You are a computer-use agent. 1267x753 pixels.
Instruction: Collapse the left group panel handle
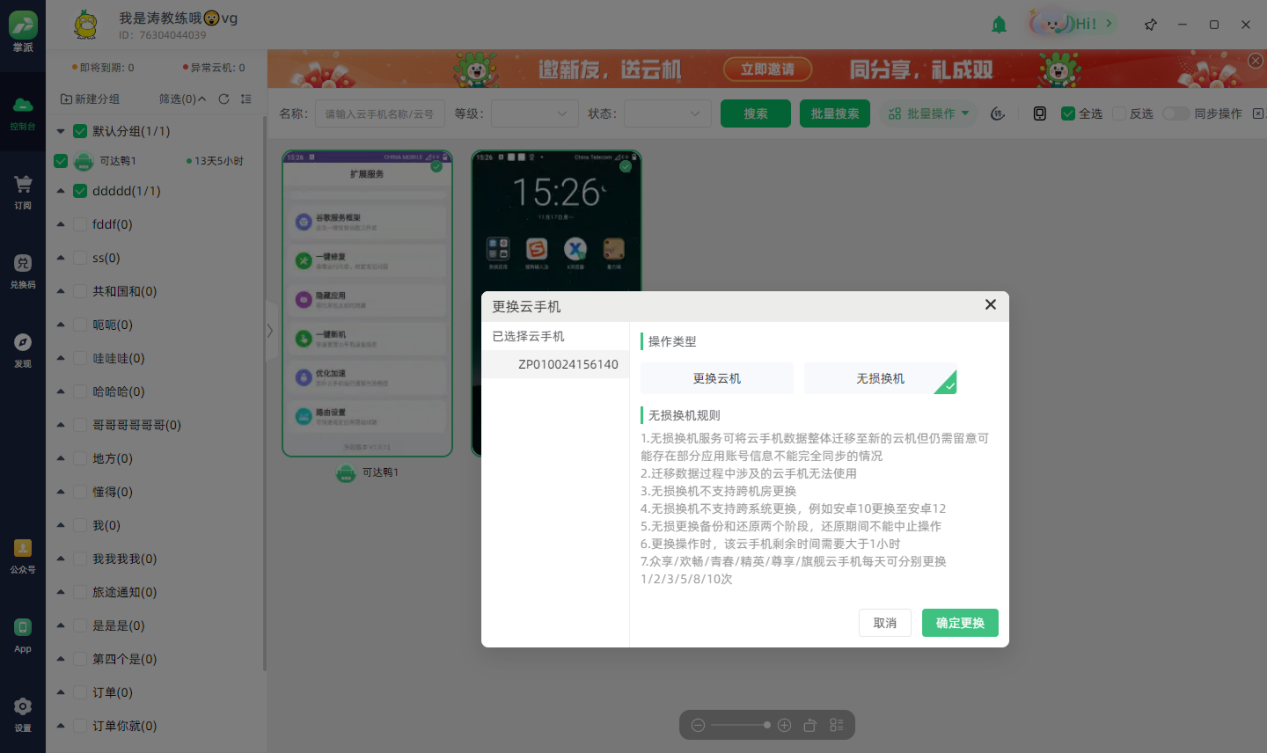click(x=269, y=330)
